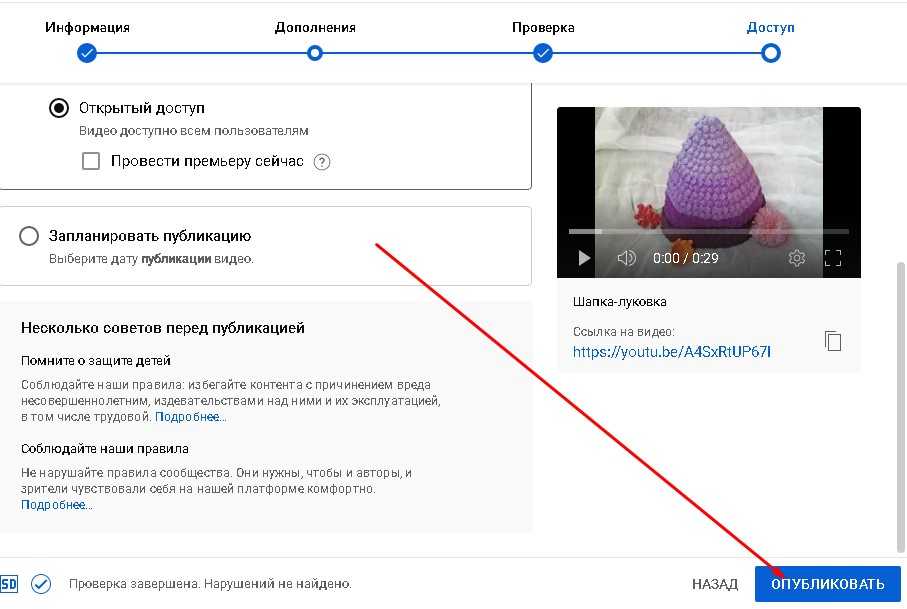Select the Открытый доступ radio button
This screenshot has width=907, height=609.
(x=59, y=108)
